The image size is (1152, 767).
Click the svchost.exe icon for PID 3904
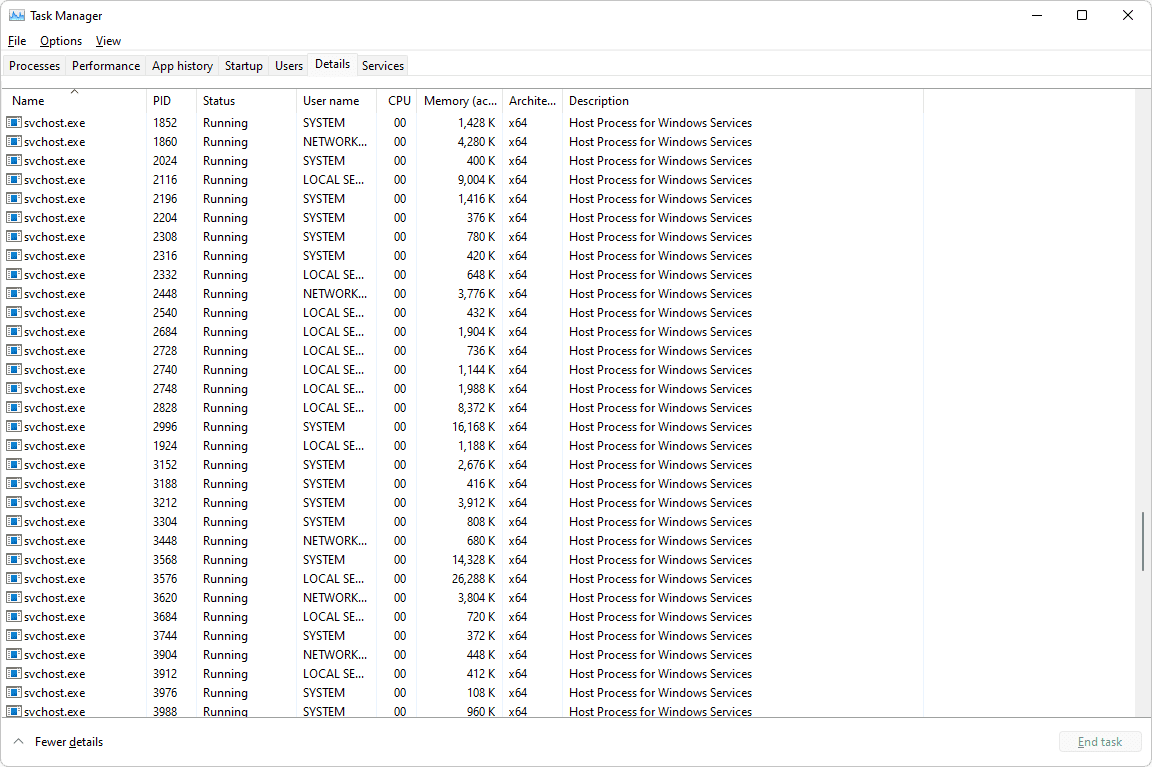[13, 655]
